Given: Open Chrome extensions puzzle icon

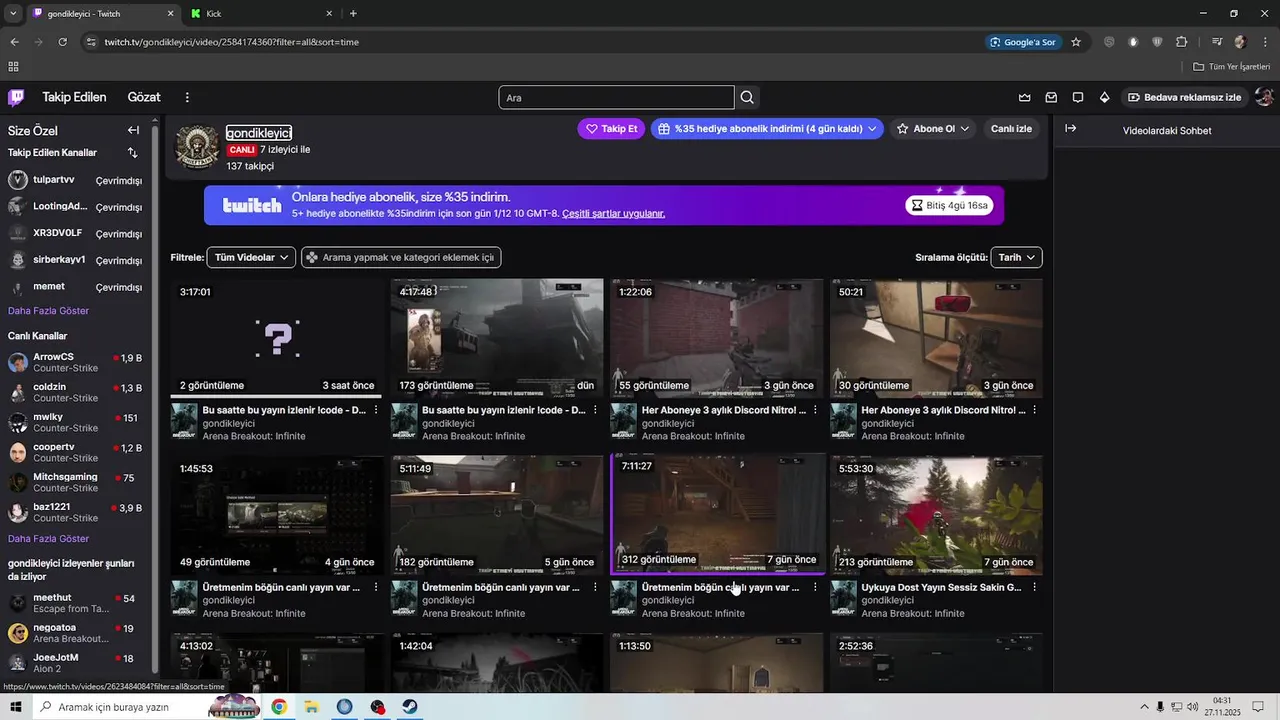Looking at the screenshot, I should click(1182, 42).
